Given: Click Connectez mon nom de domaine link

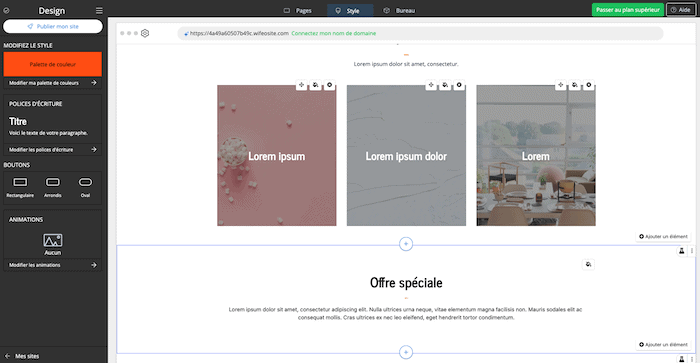Looking at the screenshot, I should 333,33.
